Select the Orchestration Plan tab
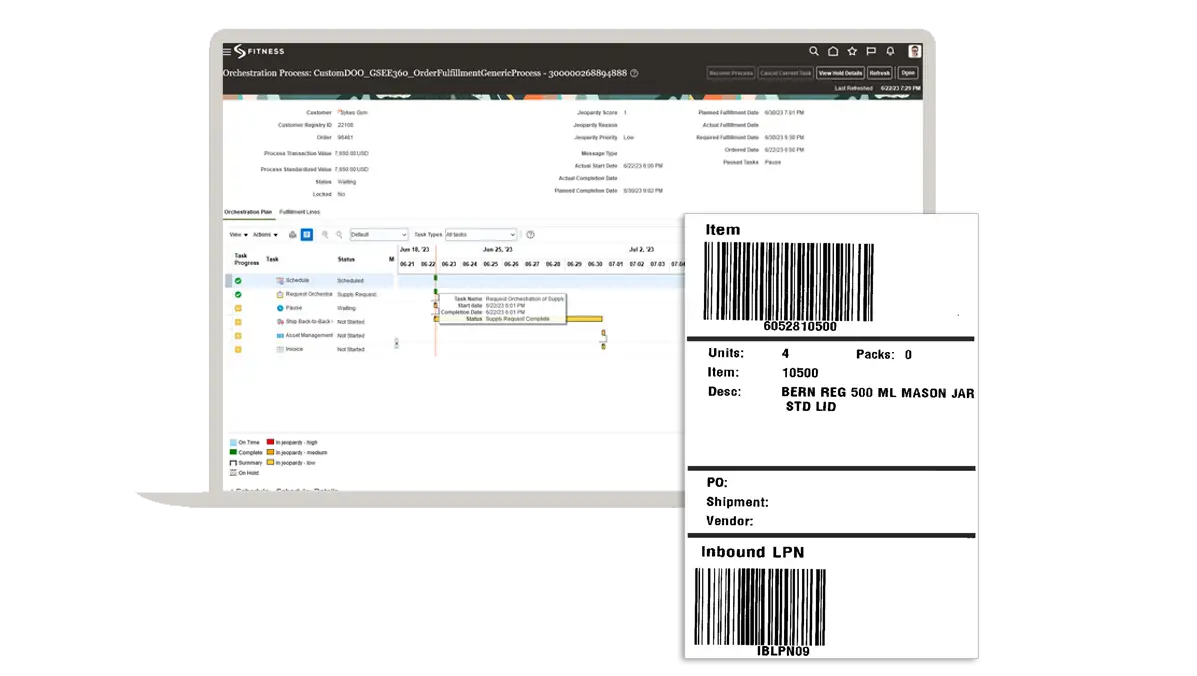Screen dimensions: 1197x676 pos(247,212)
